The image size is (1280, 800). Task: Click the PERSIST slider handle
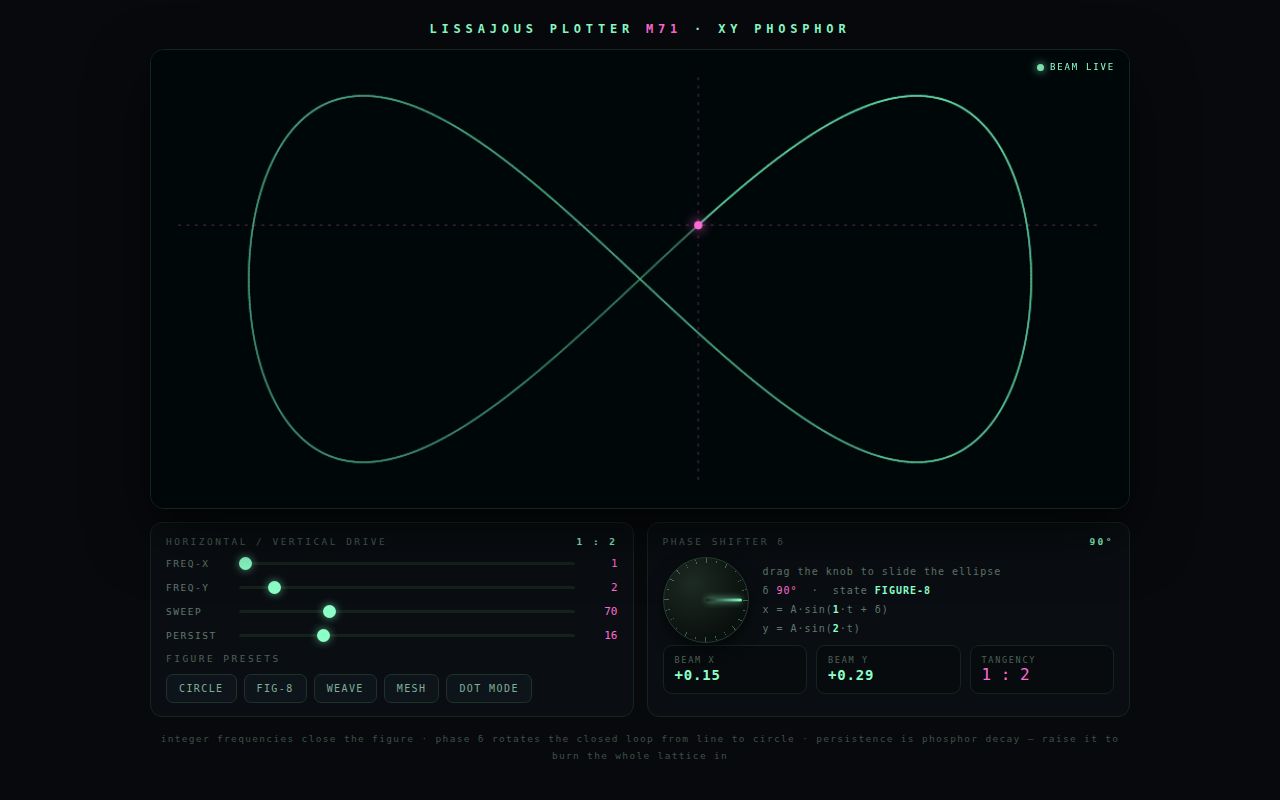323,635
